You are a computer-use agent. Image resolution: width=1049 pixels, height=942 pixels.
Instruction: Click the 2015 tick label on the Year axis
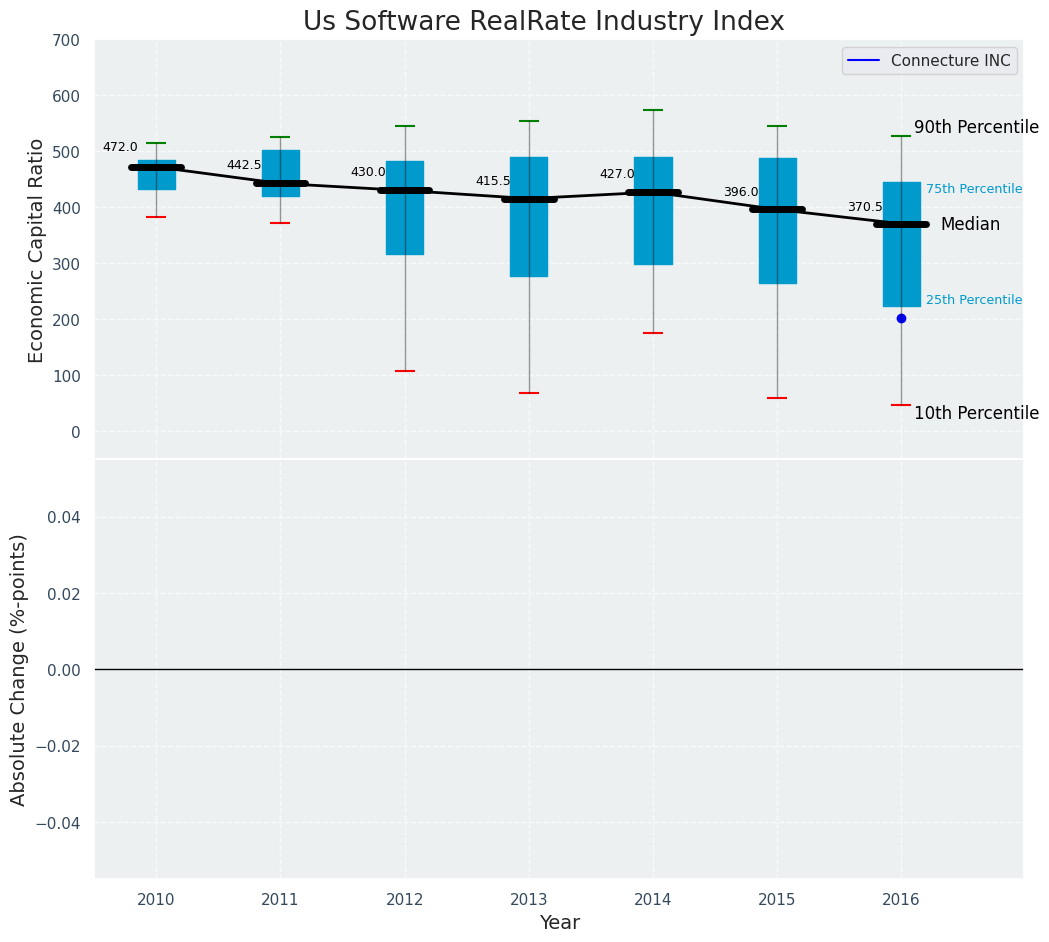(x=777, y=900)
